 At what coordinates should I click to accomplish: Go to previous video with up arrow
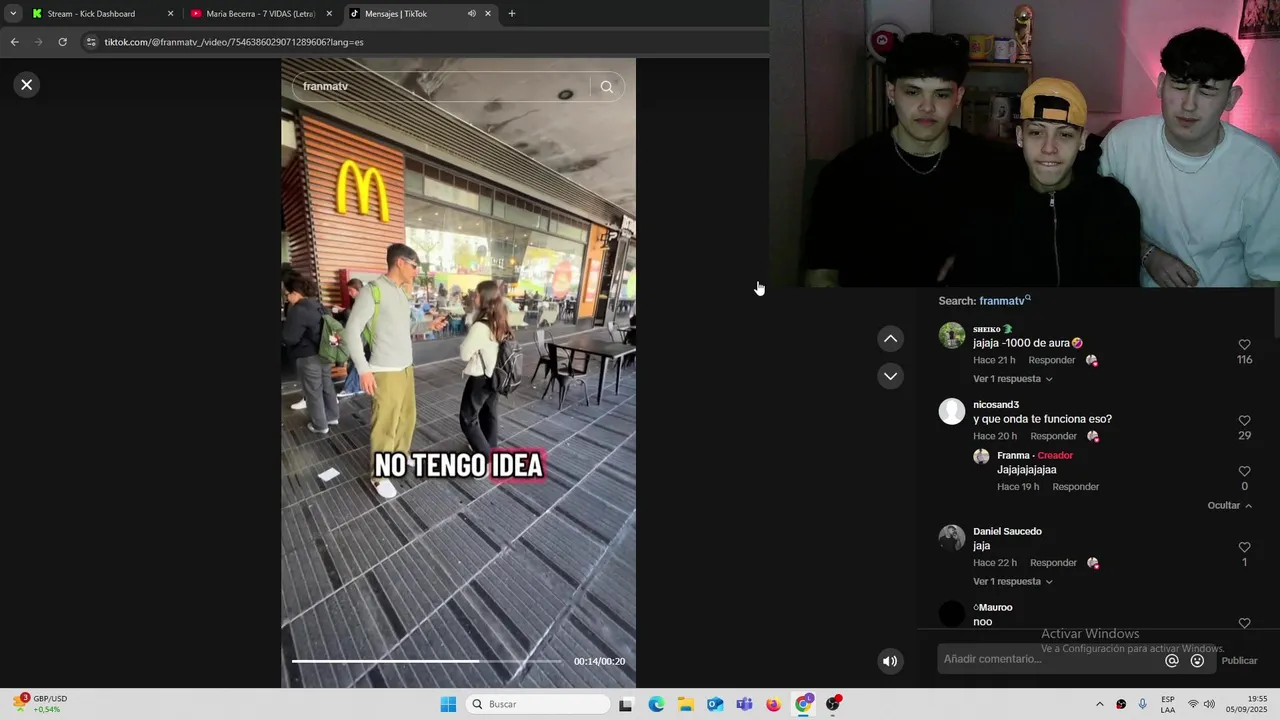[x=890, y=339]
